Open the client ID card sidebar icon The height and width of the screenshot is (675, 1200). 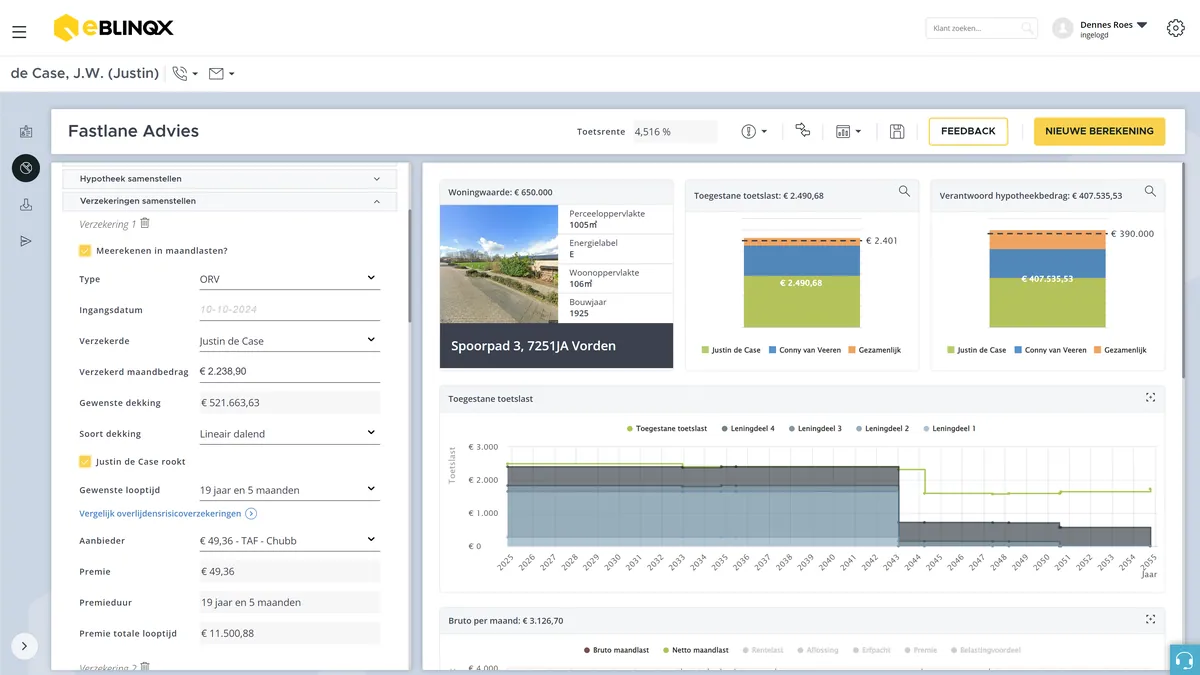click(x=26, y=131)
